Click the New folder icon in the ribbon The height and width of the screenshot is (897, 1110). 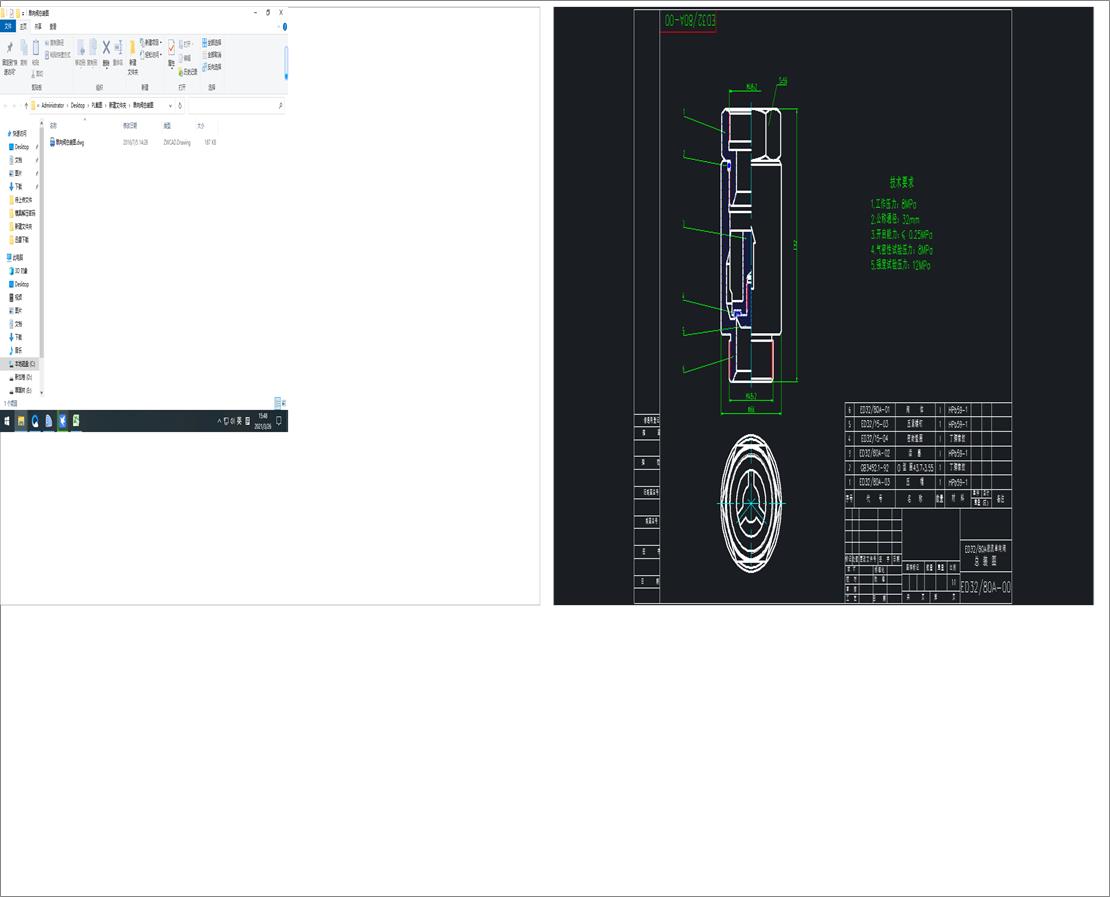(x=132, y=48)
